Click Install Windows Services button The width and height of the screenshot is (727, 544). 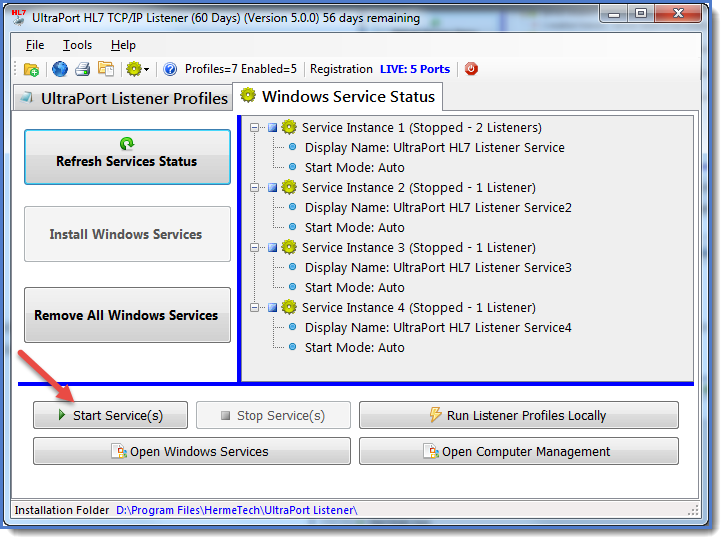pos(127,234)
